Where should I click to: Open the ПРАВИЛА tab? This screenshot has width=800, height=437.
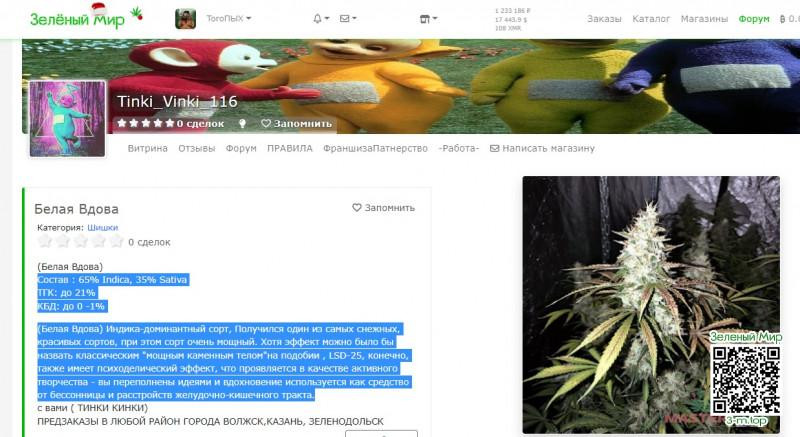click(290, 148)
